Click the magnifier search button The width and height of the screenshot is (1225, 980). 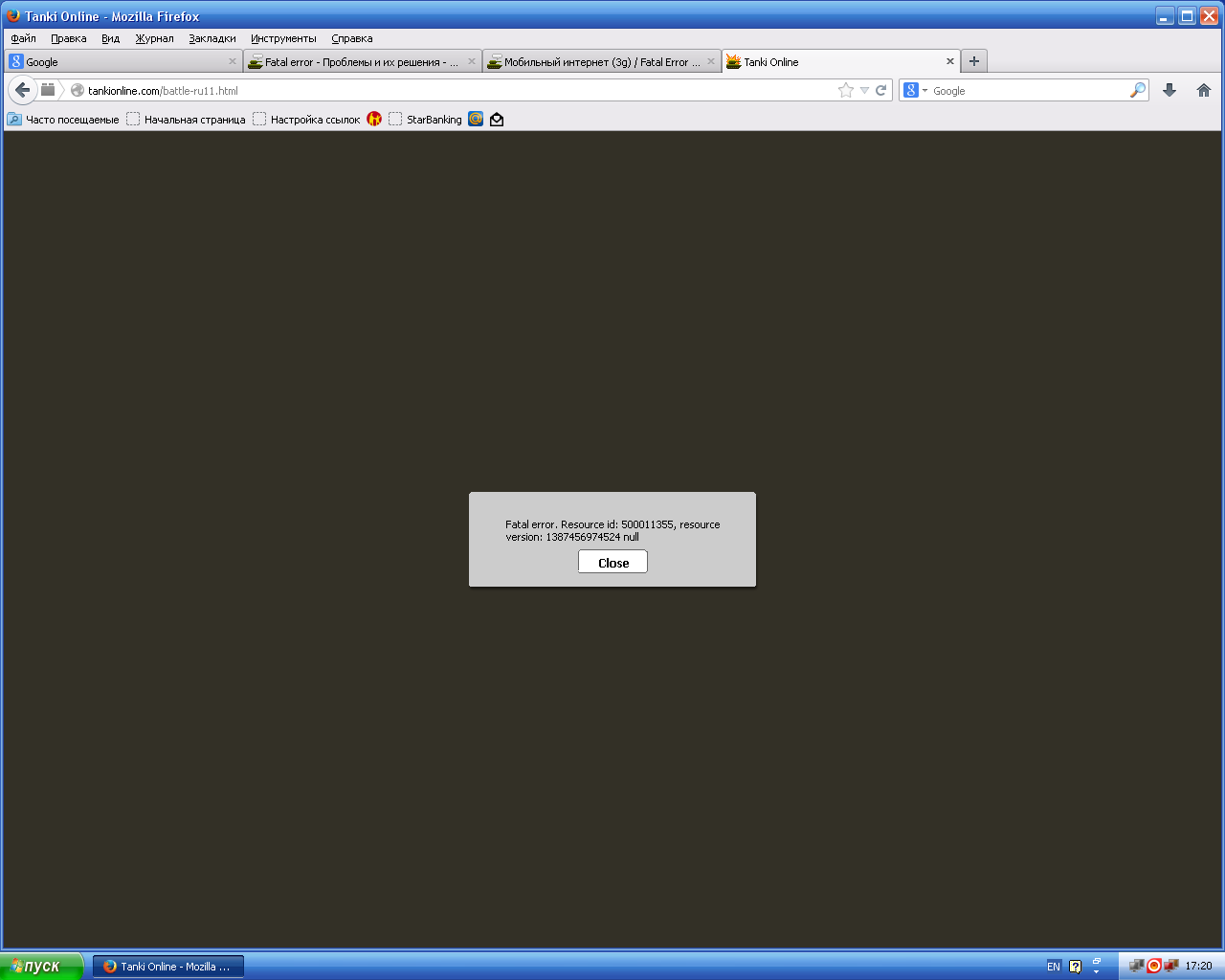click(x=1137, y=90)
